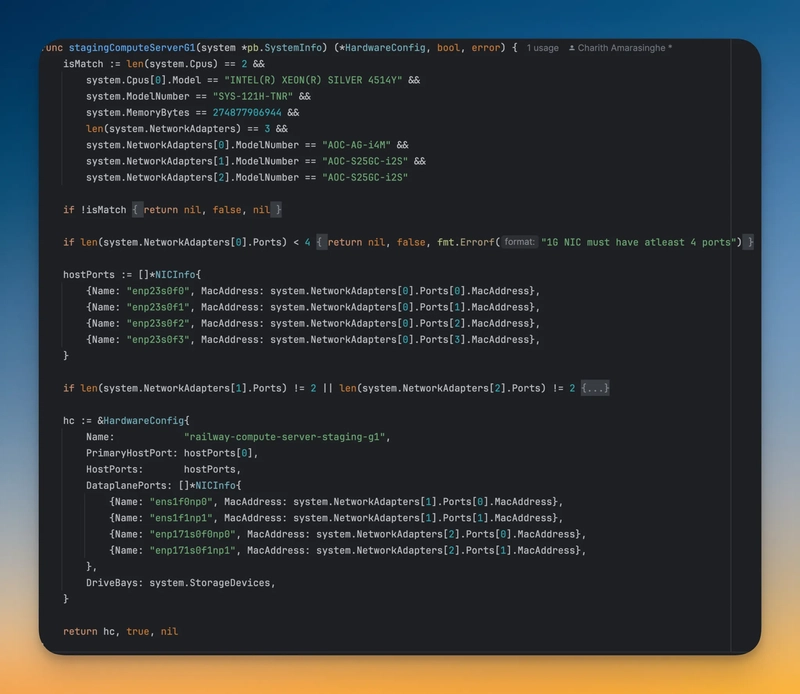Click the string "enp23s0f0"
The height and width of the screenshot is (694, 800).
click(x=158, y=291)
